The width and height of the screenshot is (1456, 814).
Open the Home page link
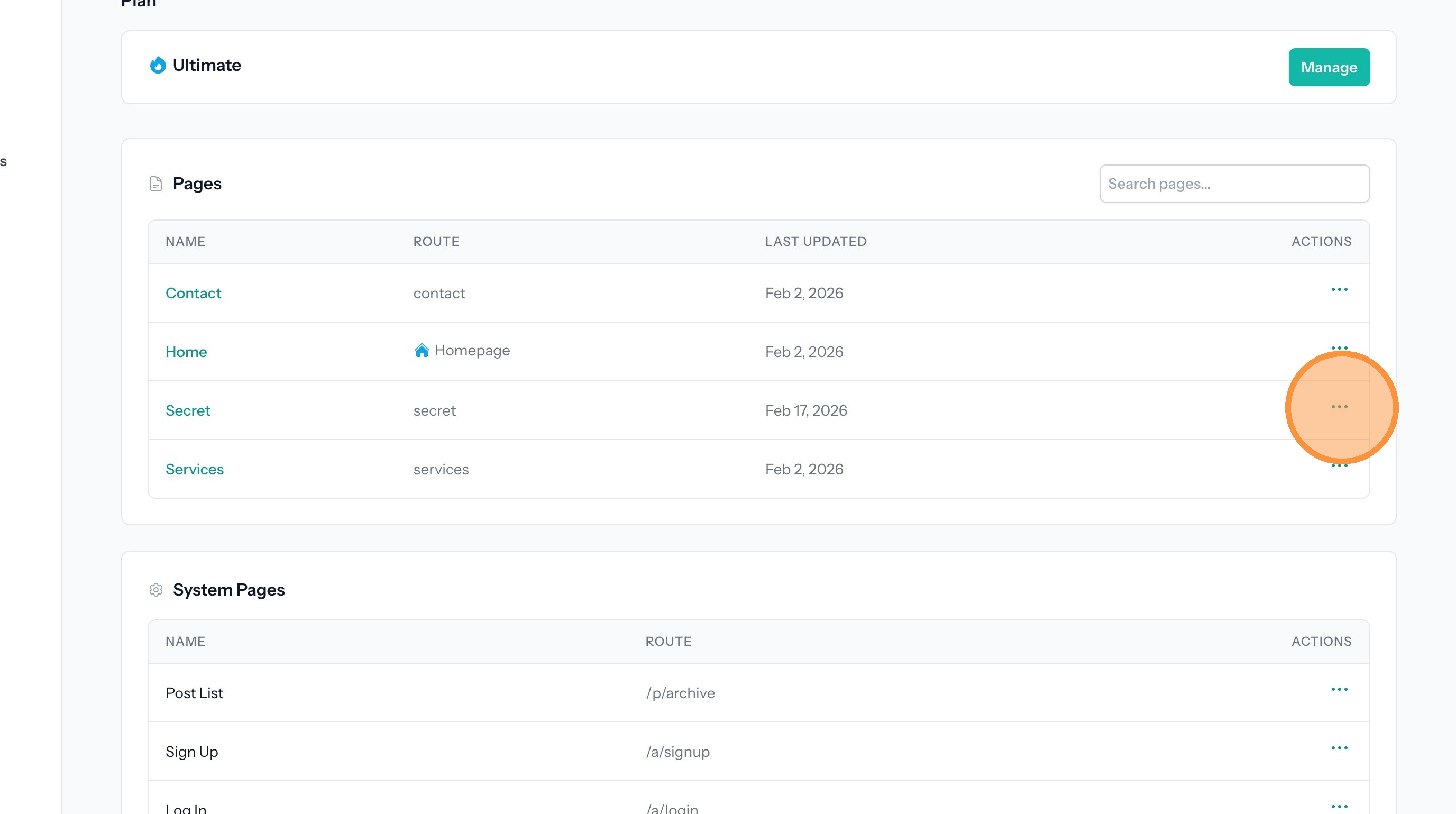[x=186, y=352]
